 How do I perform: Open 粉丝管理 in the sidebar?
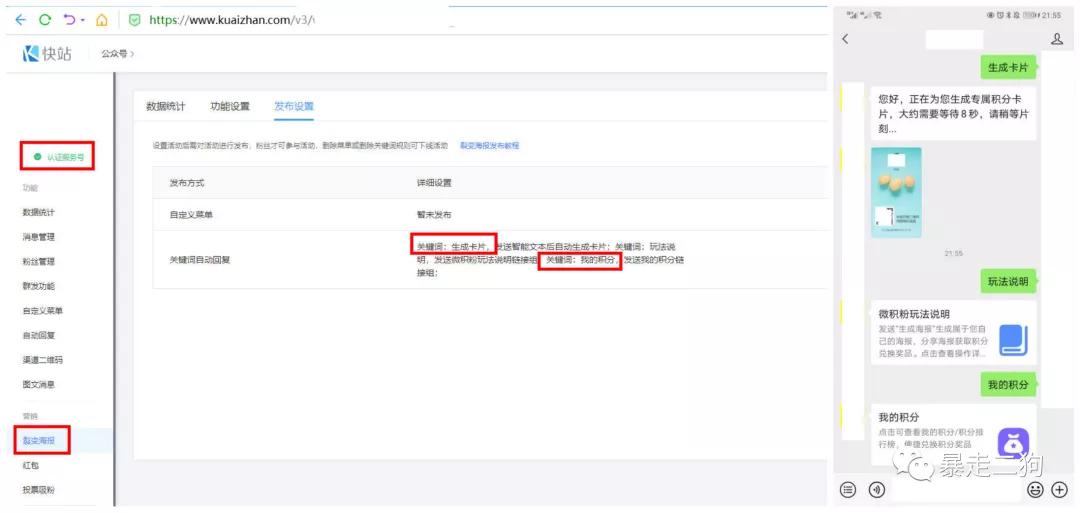click(39, 262)
